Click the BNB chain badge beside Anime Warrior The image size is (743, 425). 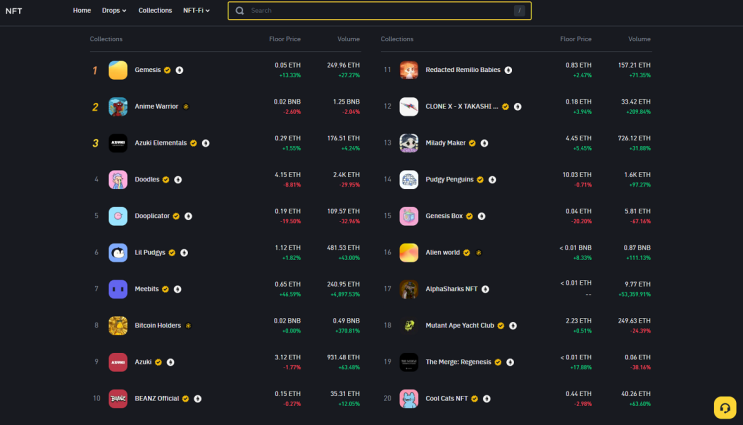pos(186,107)
